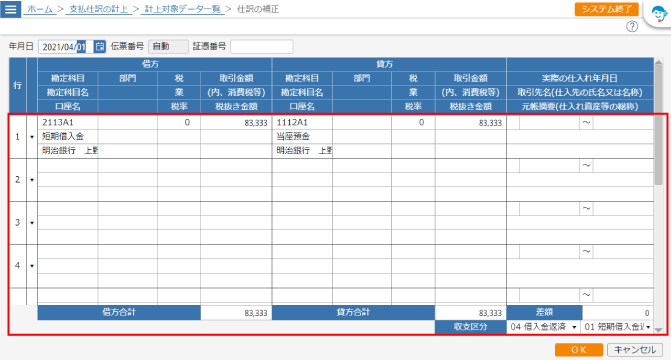Click the assistant character avatar icon
The height and width of the screenshot is (360, 671).
pos(659,15)
